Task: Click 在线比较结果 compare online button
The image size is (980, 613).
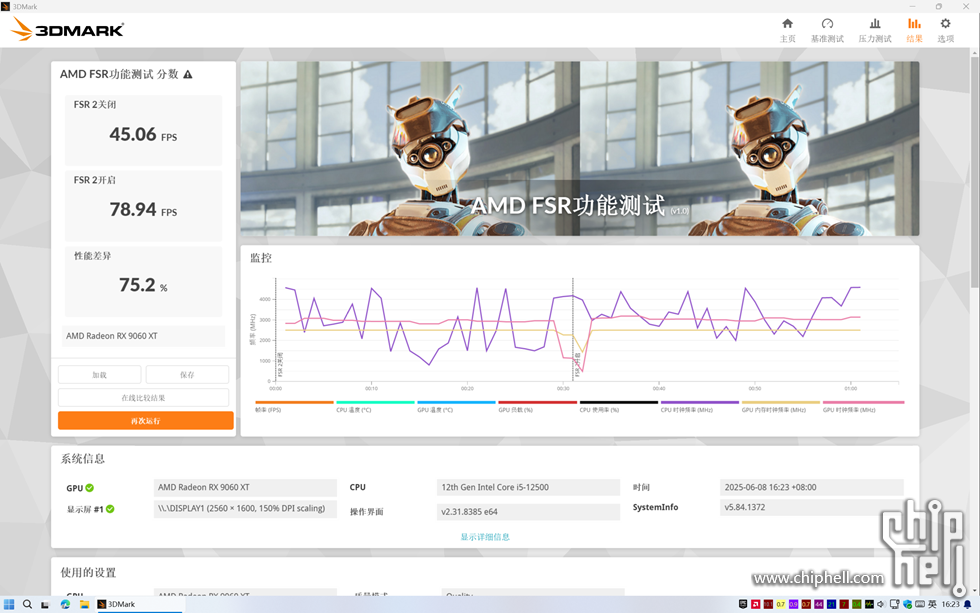Action: tap(143, 397)
